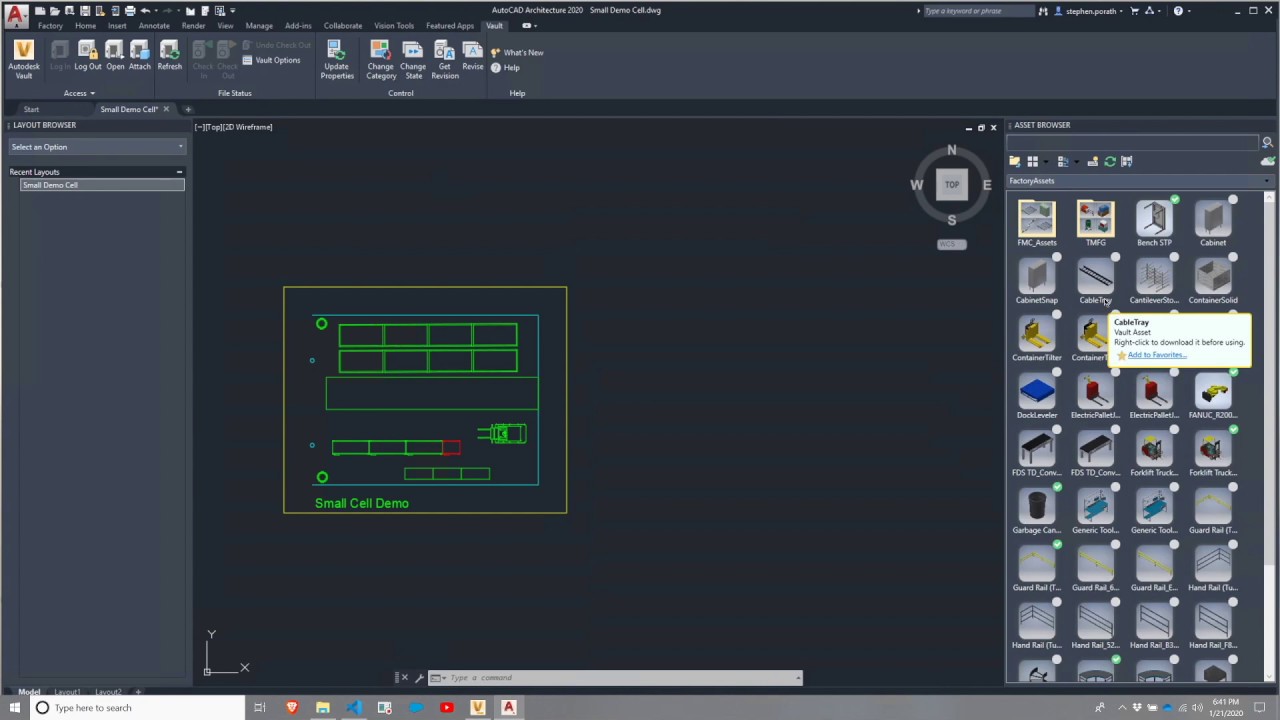Select Small Demo Cell recent layout

point(102,185)
